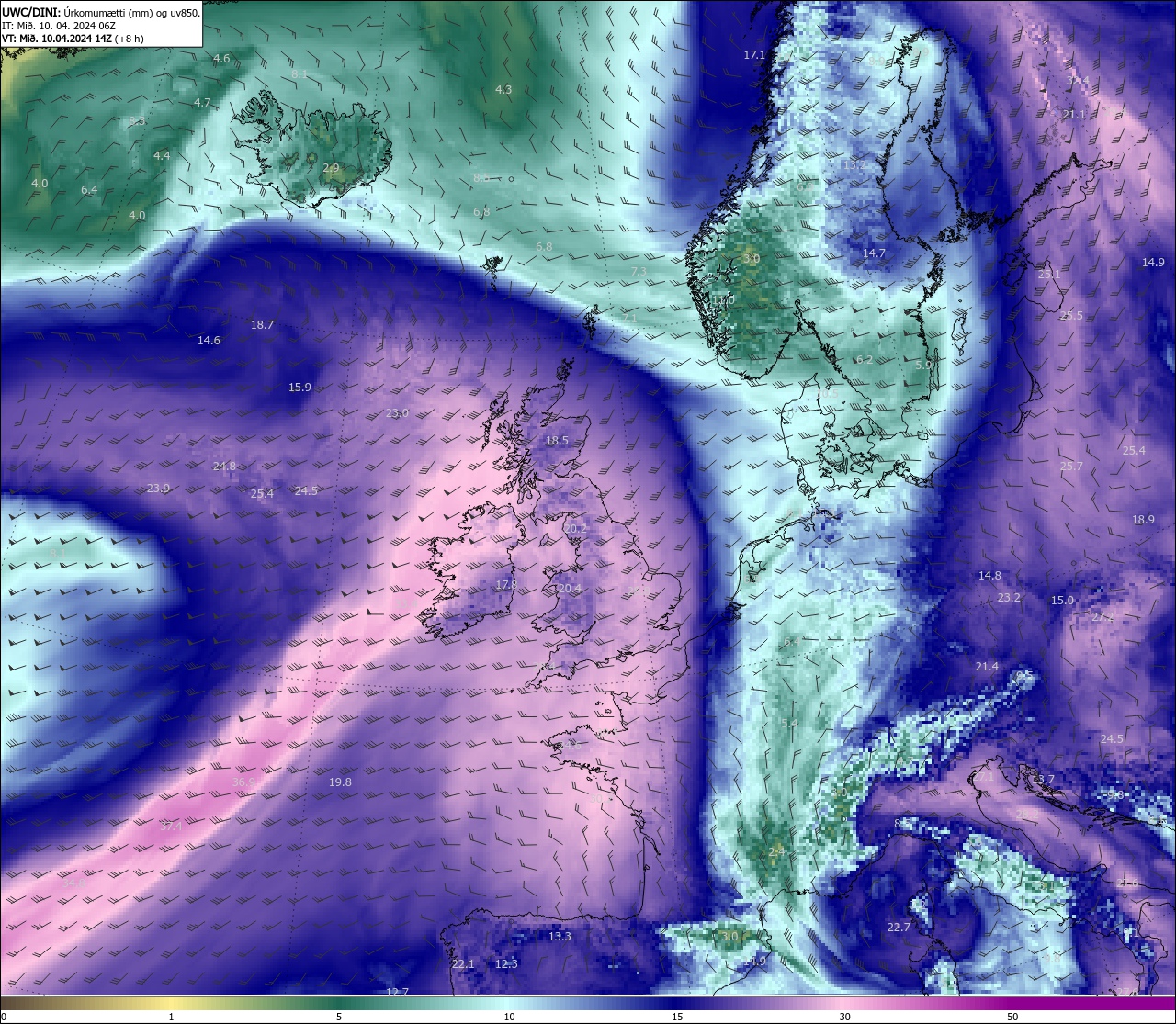Click the 1 label on color scale
Image resolution: width=1176 pixels, height=1024 pixels.
(171, 1017)
